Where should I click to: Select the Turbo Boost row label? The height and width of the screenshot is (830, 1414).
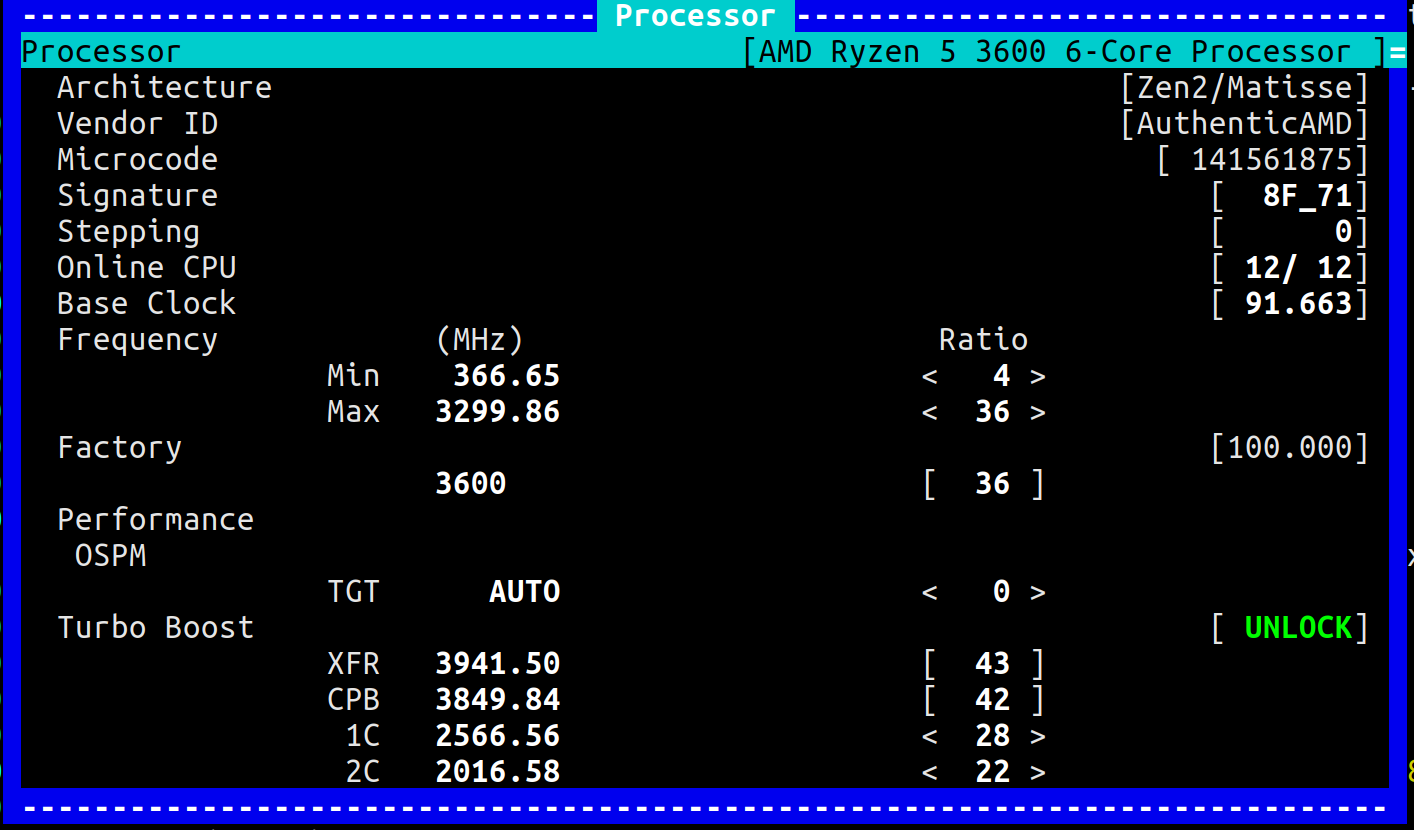pyautogui.click(x=155, y=628)
